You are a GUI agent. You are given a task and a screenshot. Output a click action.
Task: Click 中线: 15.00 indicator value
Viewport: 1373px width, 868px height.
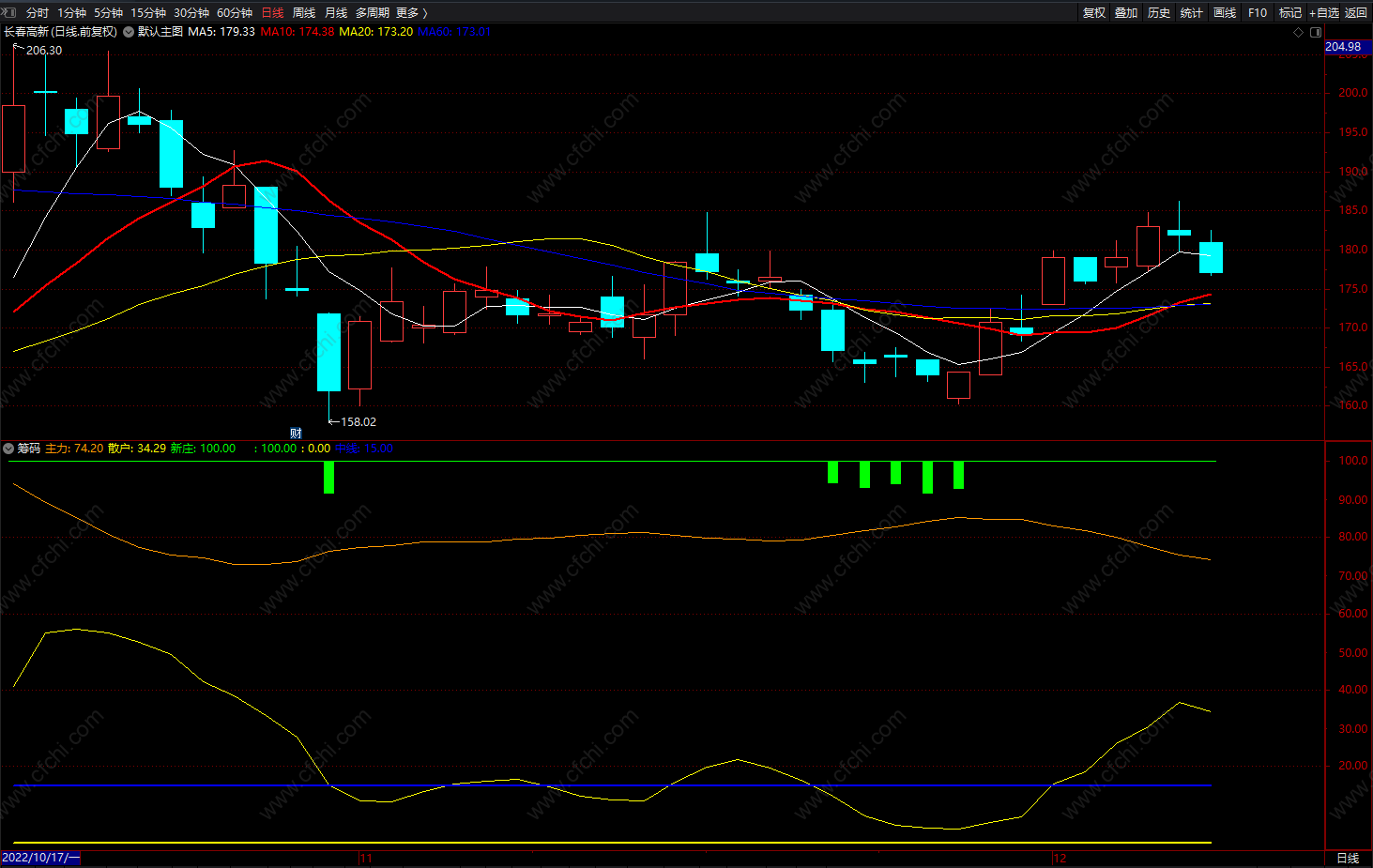coord(364,449)
